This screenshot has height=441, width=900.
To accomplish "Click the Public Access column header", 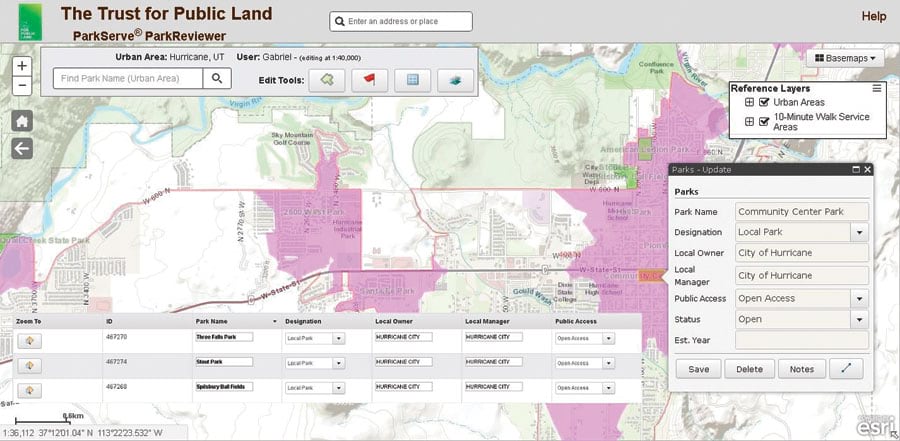I will [576, 322].
